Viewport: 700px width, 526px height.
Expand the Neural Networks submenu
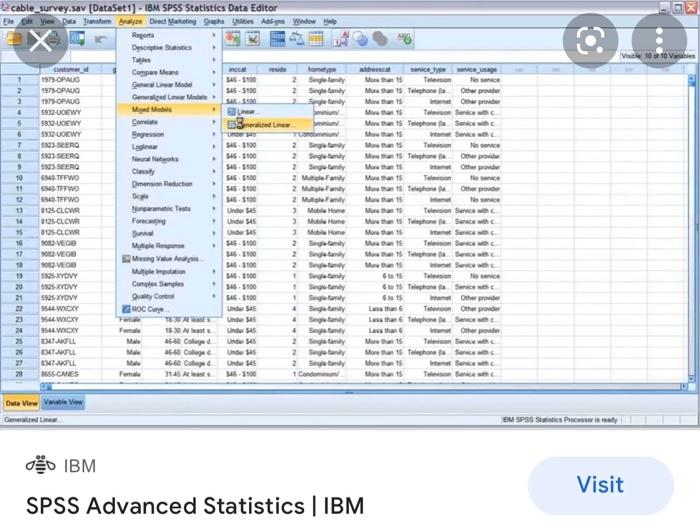point(169,159)
